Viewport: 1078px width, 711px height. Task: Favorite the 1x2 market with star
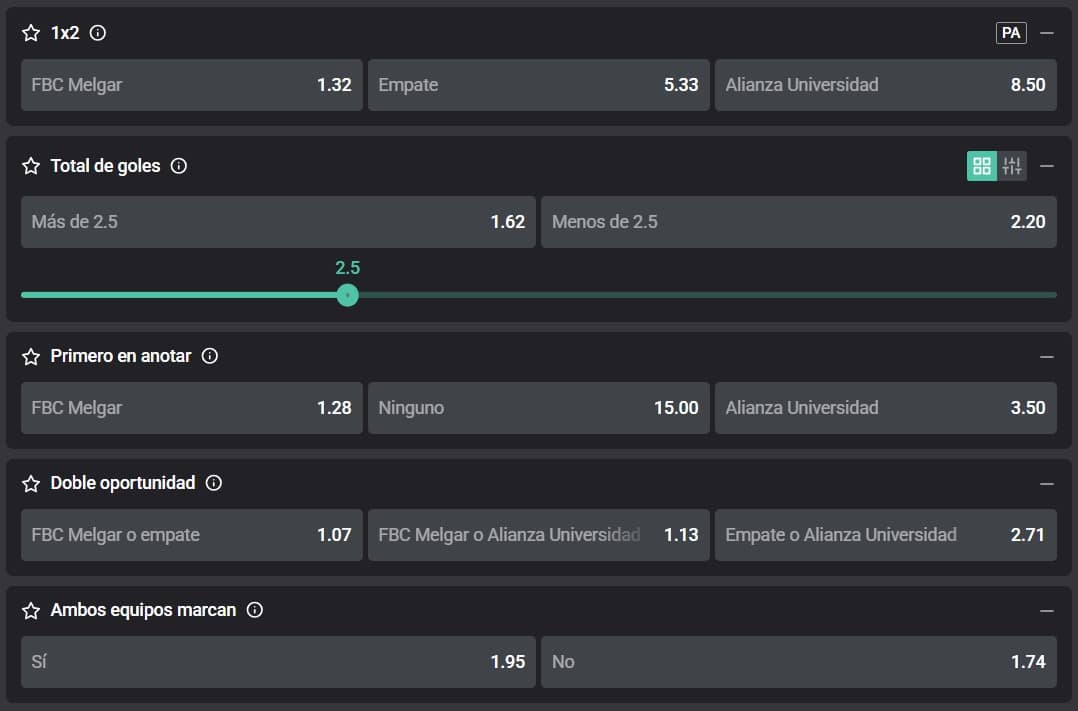click(31, 33)
